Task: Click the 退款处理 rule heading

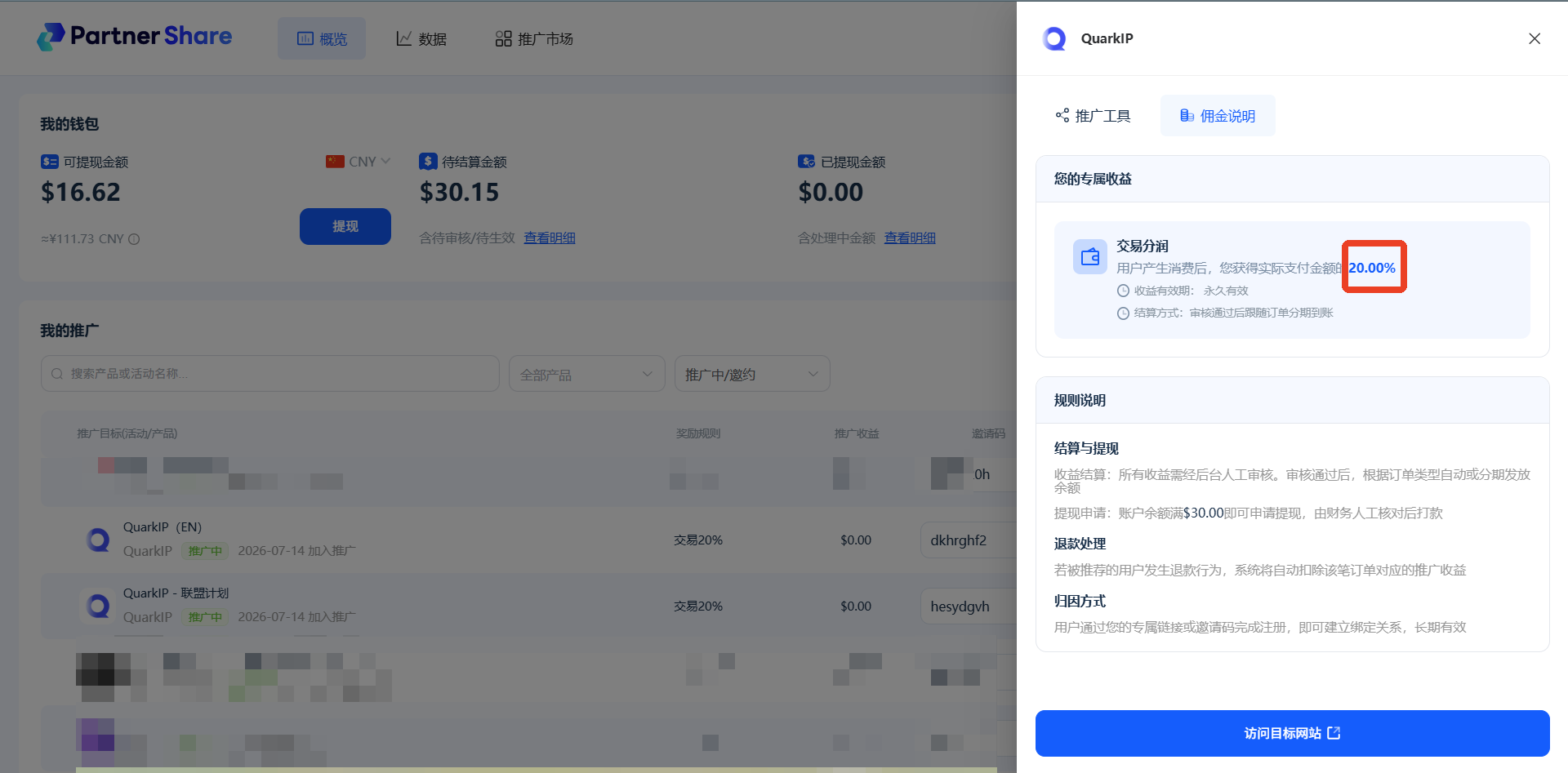Action: pos(1080,544)
